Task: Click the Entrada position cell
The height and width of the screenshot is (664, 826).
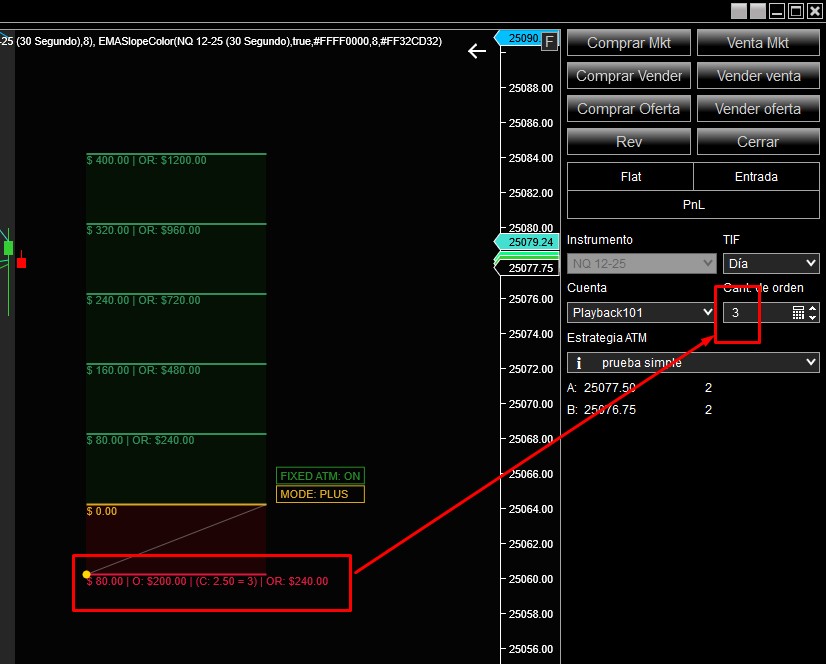Action: pos(756,177)
